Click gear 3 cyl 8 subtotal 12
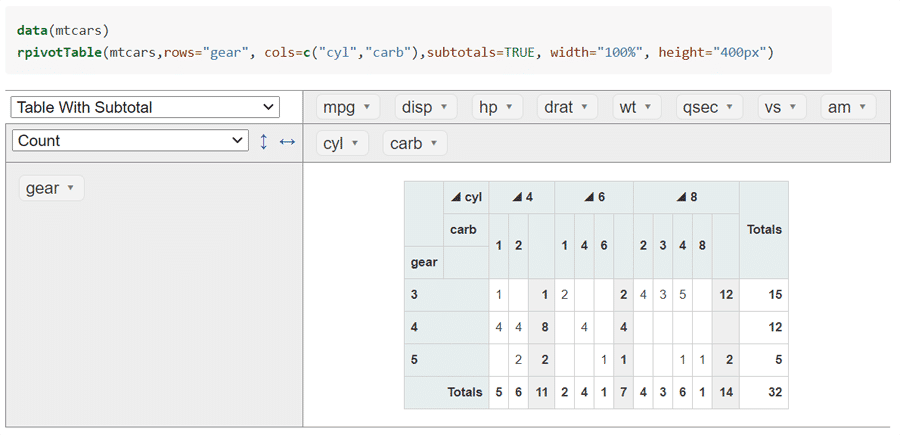Viewport: 900px width, 435px height. coord(726,295)
